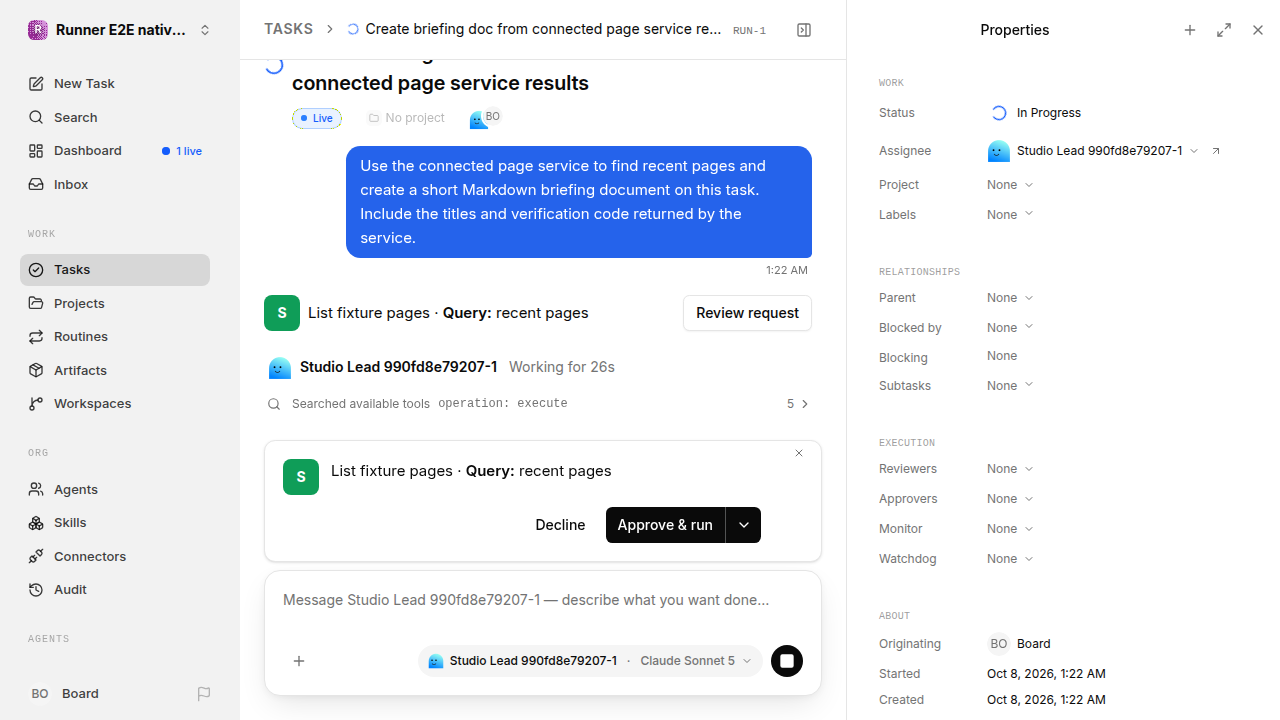Open the Reviewers dropdown
The width and height of the screenshot is (1280, 720).
click(1010, 469)
